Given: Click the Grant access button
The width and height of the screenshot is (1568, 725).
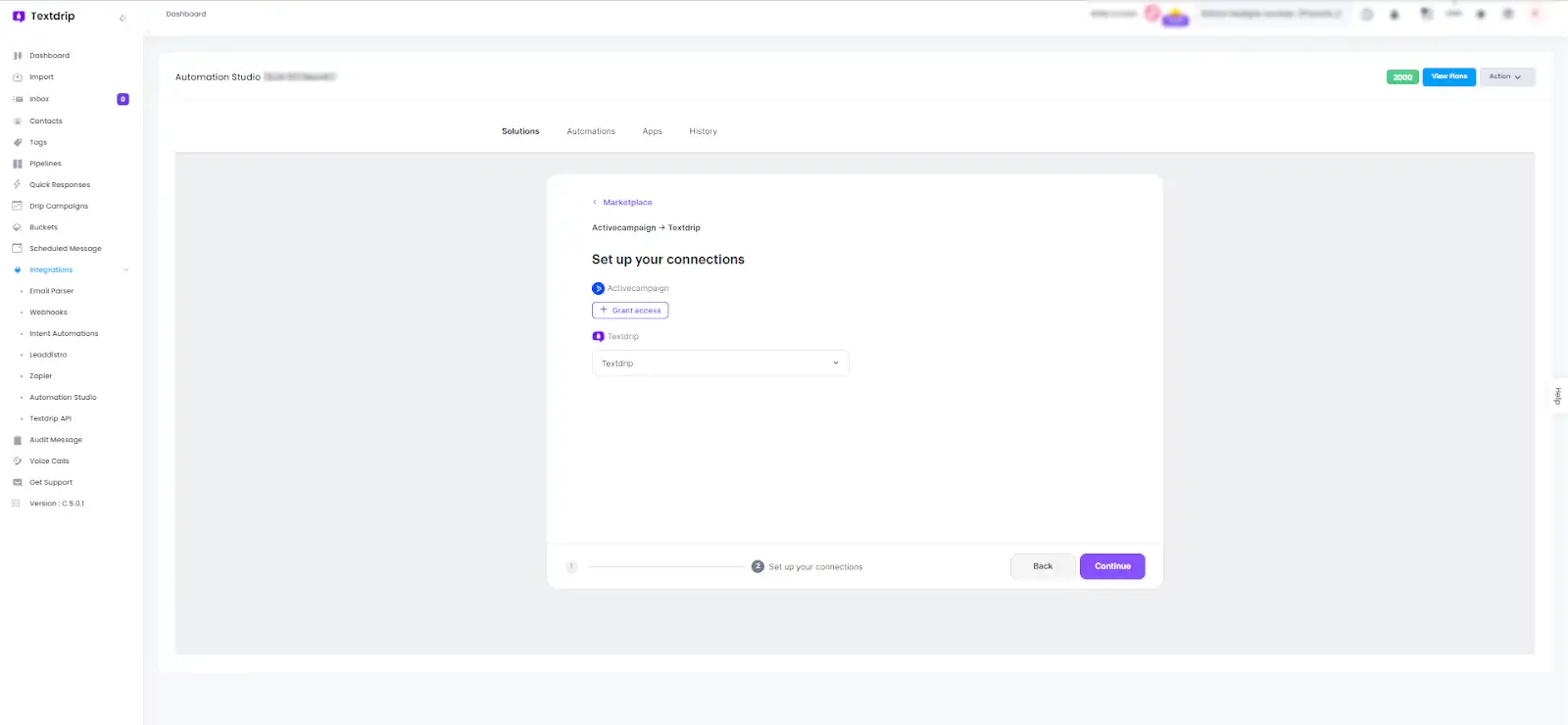Looking at the screenshot, I should coord(630,311).
